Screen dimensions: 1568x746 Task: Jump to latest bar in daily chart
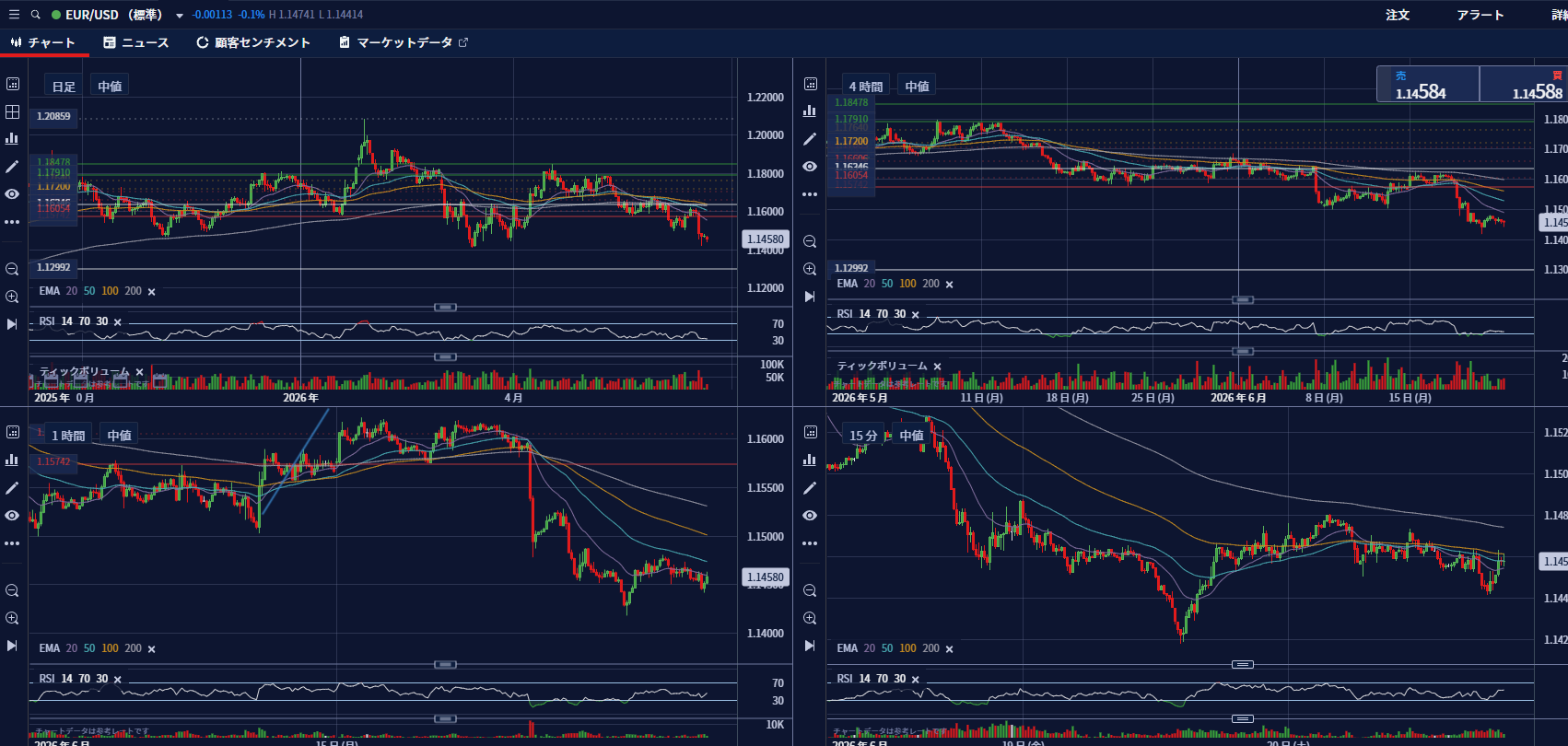(12, 324)
